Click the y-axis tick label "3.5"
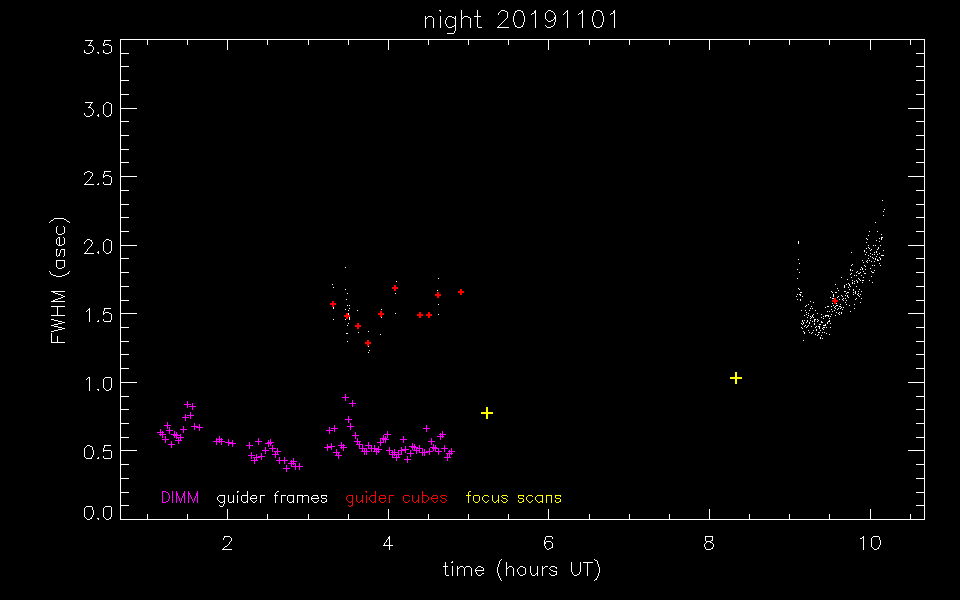The width and height of the screenshot is (960, 600). click(98, 48)
